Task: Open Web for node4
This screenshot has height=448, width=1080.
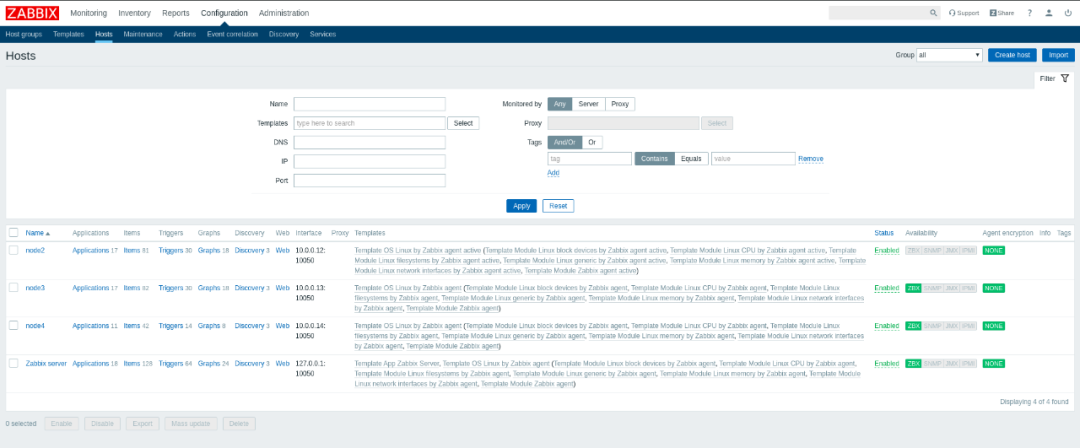Action: [x=282, y=326]
